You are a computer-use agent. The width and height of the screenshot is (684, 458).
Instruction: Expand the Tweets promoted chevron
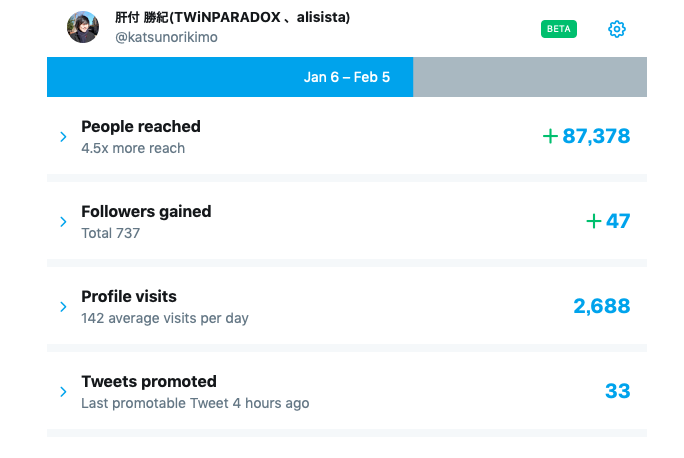(62, 392)
